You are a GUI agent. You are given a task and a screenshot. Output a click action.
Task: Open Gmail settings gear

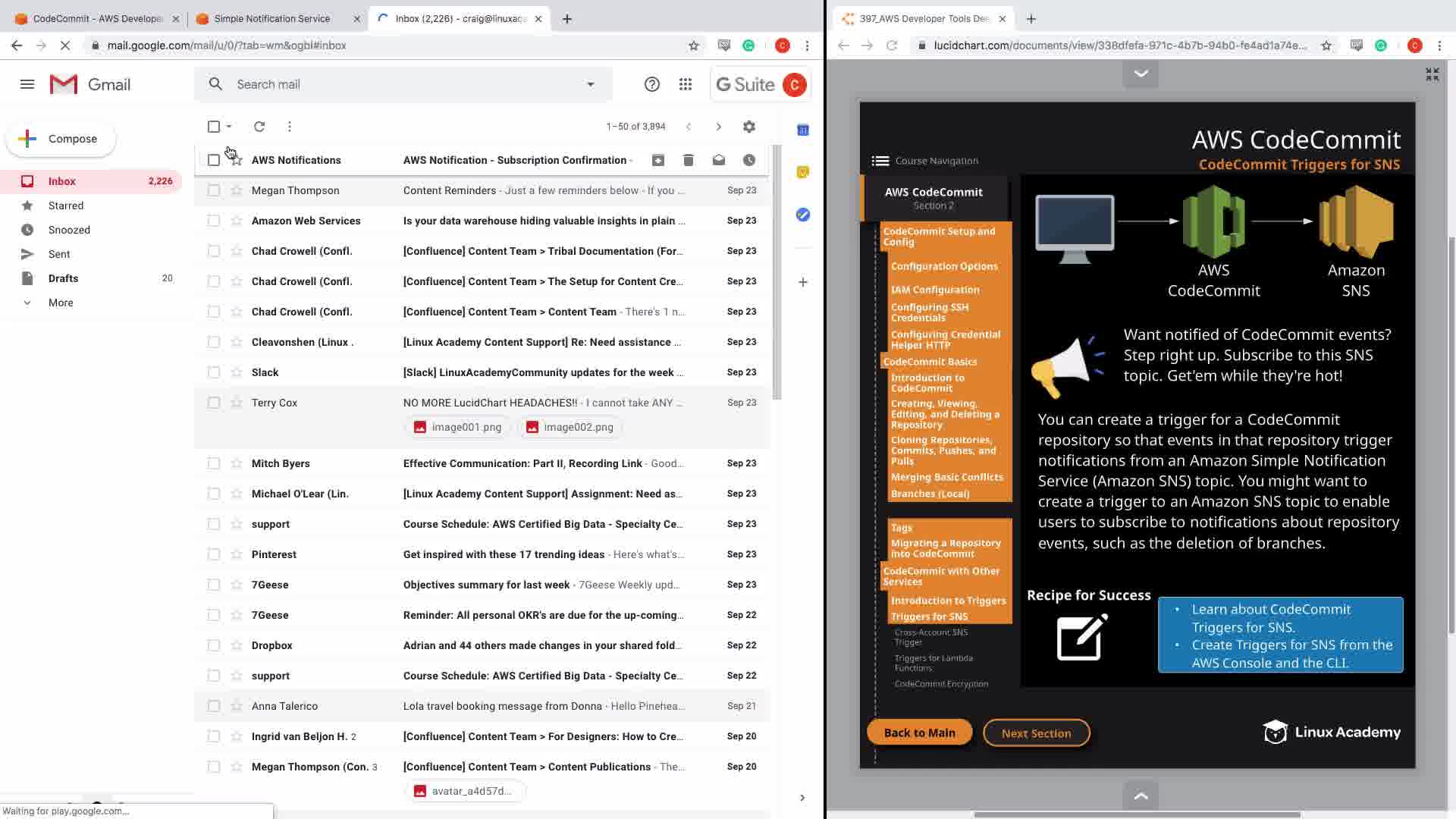[x=748, y=127]
